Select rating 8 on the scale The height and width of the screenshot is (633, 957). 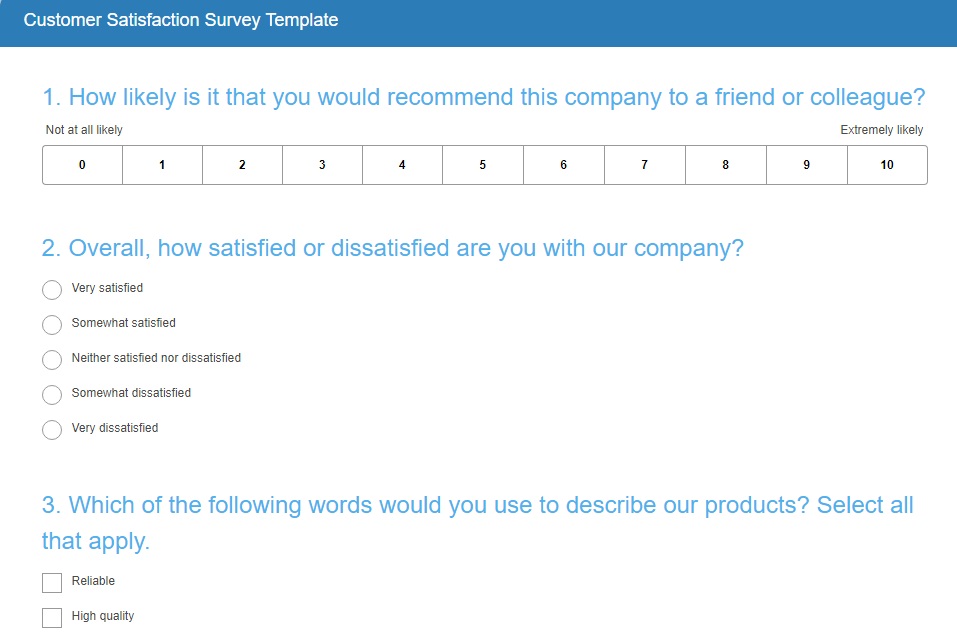(x=726, y=165)
